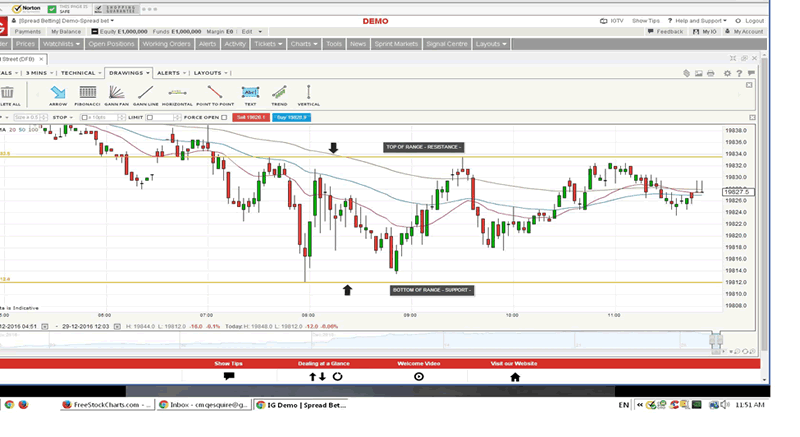Click the save chart image icon

point(698,73)
